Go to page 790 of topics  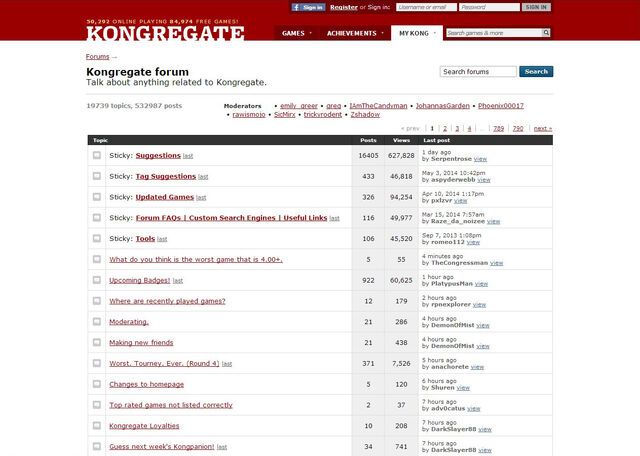(x=518, y=129)
